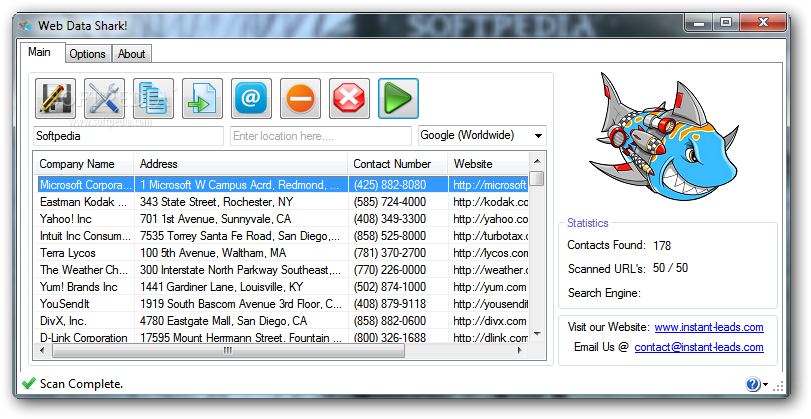Click the horizontal scrollbar left arrow
The height and width of the screenshot is (419, 811).
tap(42, 350)
